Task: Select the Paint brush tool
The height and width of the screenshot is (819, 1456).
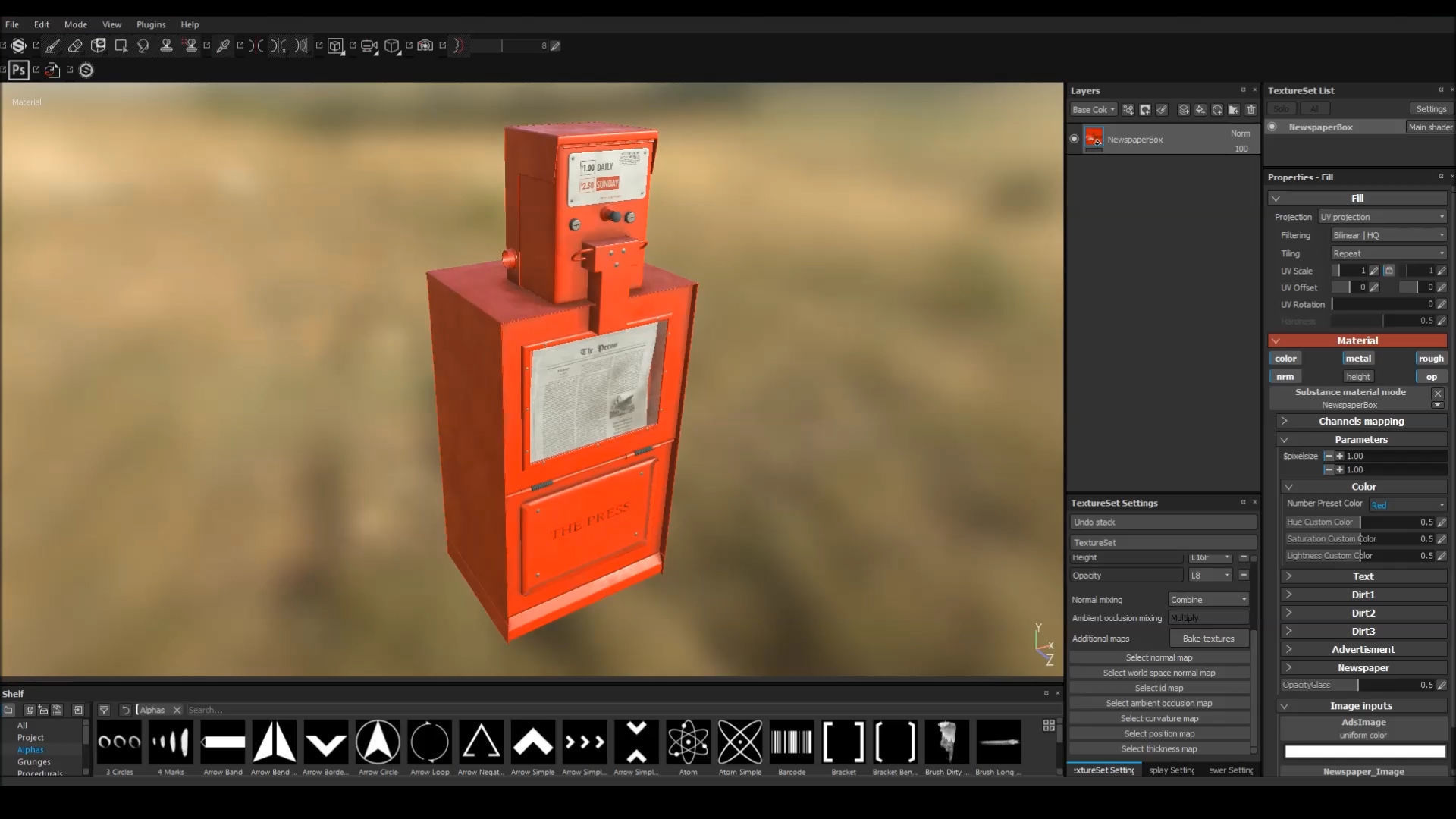Action: (52, 46)
